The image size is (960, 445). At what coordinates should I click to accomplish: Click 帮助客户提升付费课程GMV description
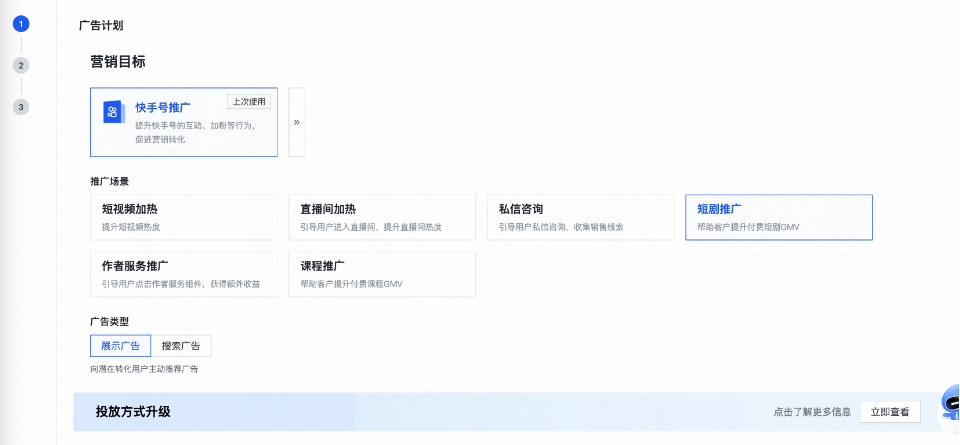click(351, 284)
